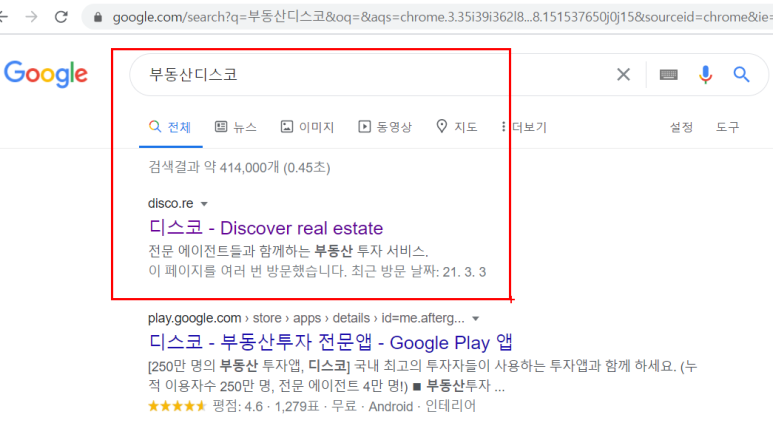Switch to the 동영상 tab
This screenshot has width=773, height=426.
[385, 127]
